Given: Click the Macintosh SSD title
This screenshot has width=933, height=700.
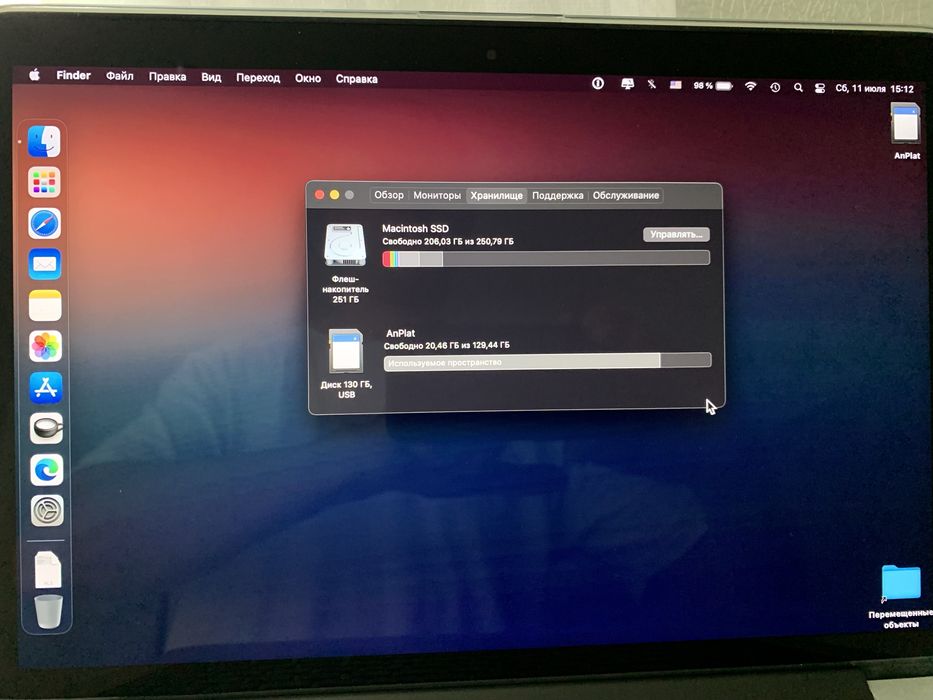Looking at the screenshot, I should coord(415,229).
